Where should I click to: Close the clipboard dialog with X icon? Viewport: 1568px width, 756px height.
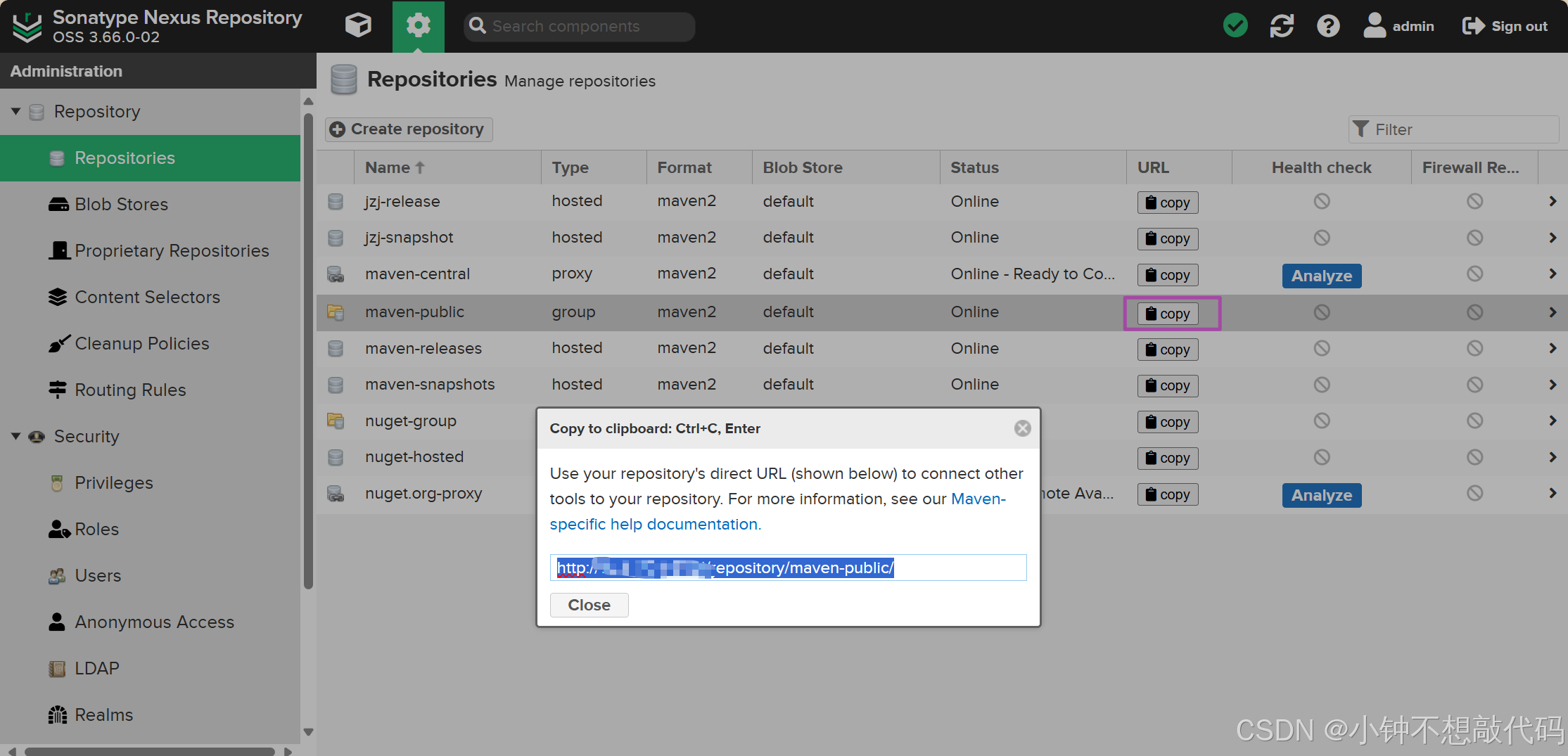1022,428
